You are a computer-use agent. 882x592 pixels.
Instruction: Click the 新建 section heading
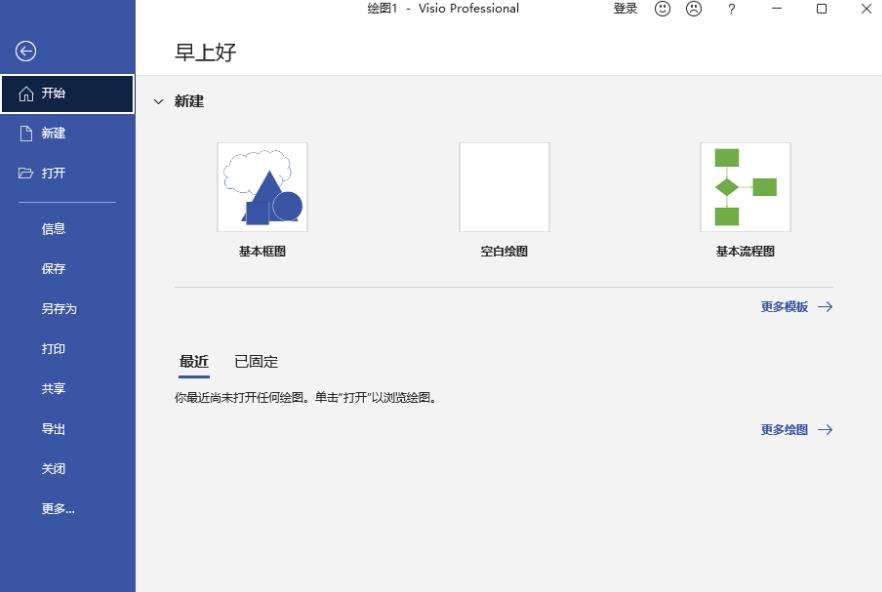pyautogui.click(x=189, y=102)
